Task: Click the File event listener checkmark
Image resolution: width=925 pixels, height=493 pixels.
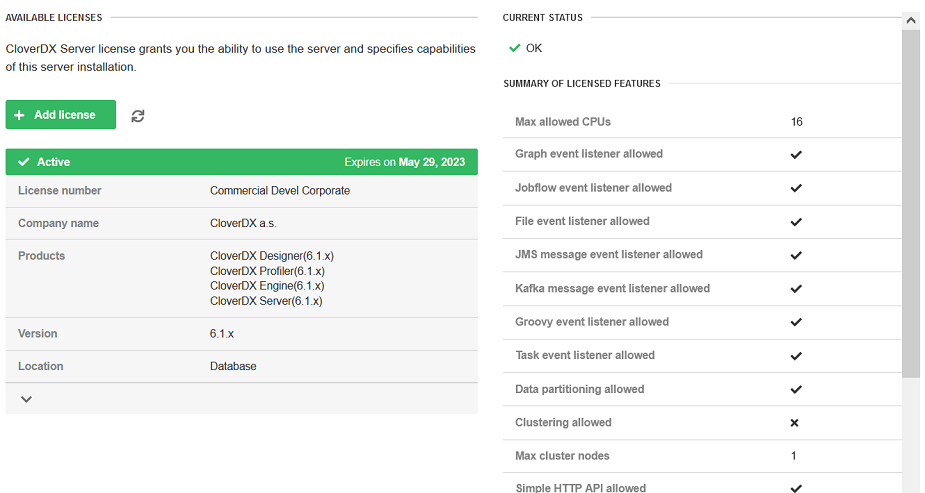Action: click(796, 222)
